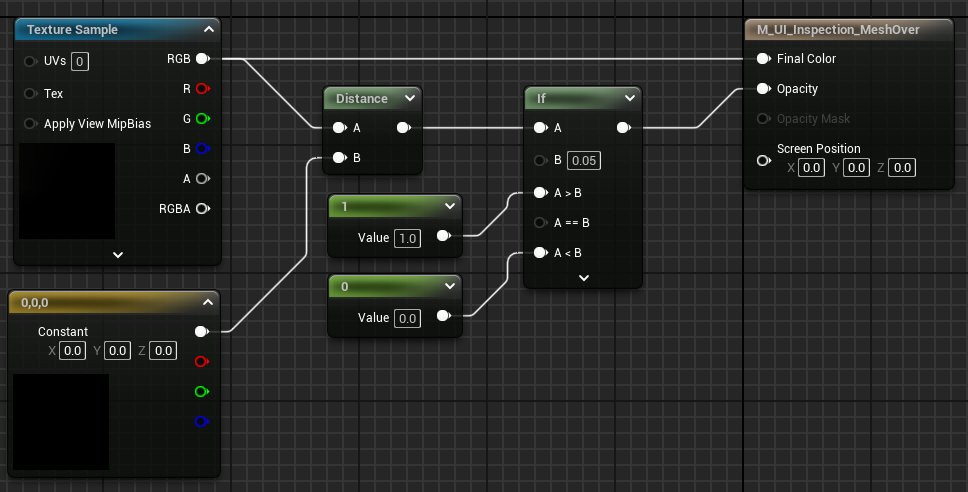This screenshot has width=968, height=492.
Task: Click white output pin of 0,0,0 Constant
Action: point(202,331)
